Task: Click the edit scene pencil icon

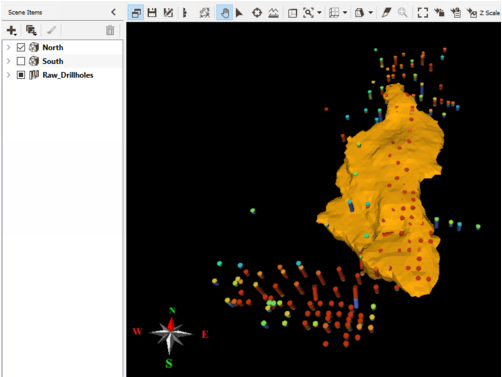Action: (x=168, y=13)
